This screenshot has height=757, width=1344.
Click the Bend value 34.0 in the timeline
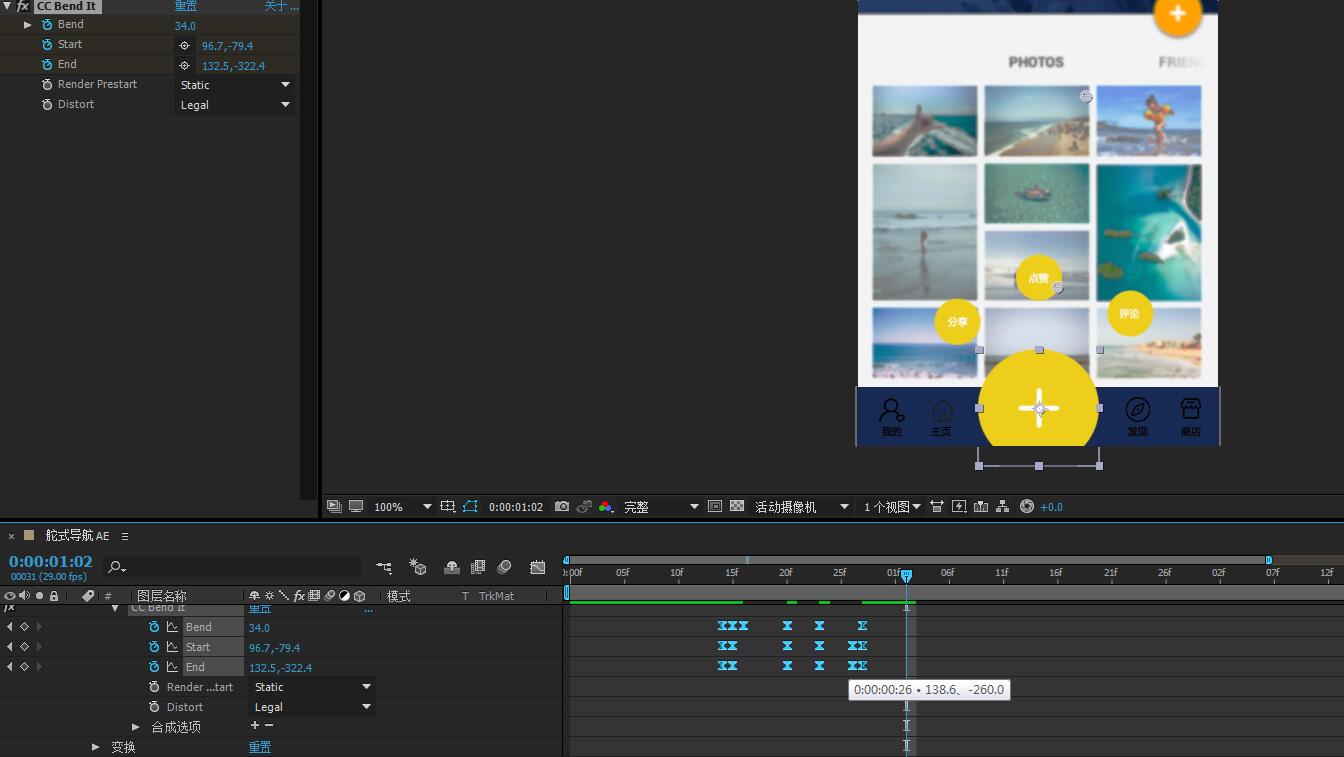click(x=259, y=628)
